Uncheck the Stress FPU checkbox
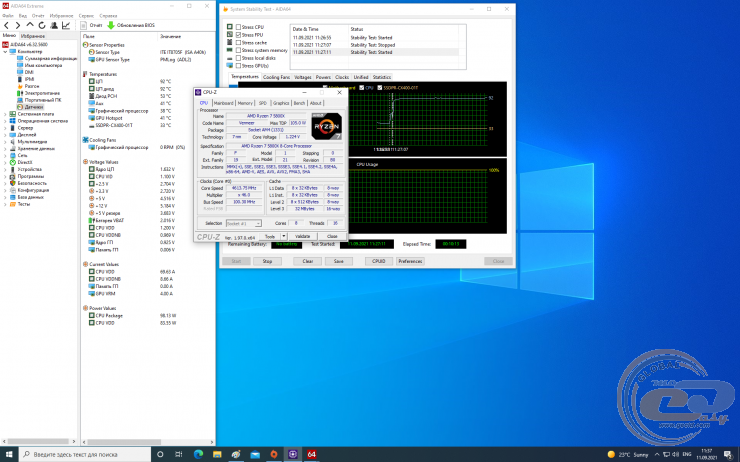Screen dimensions: 740x462 238,35
